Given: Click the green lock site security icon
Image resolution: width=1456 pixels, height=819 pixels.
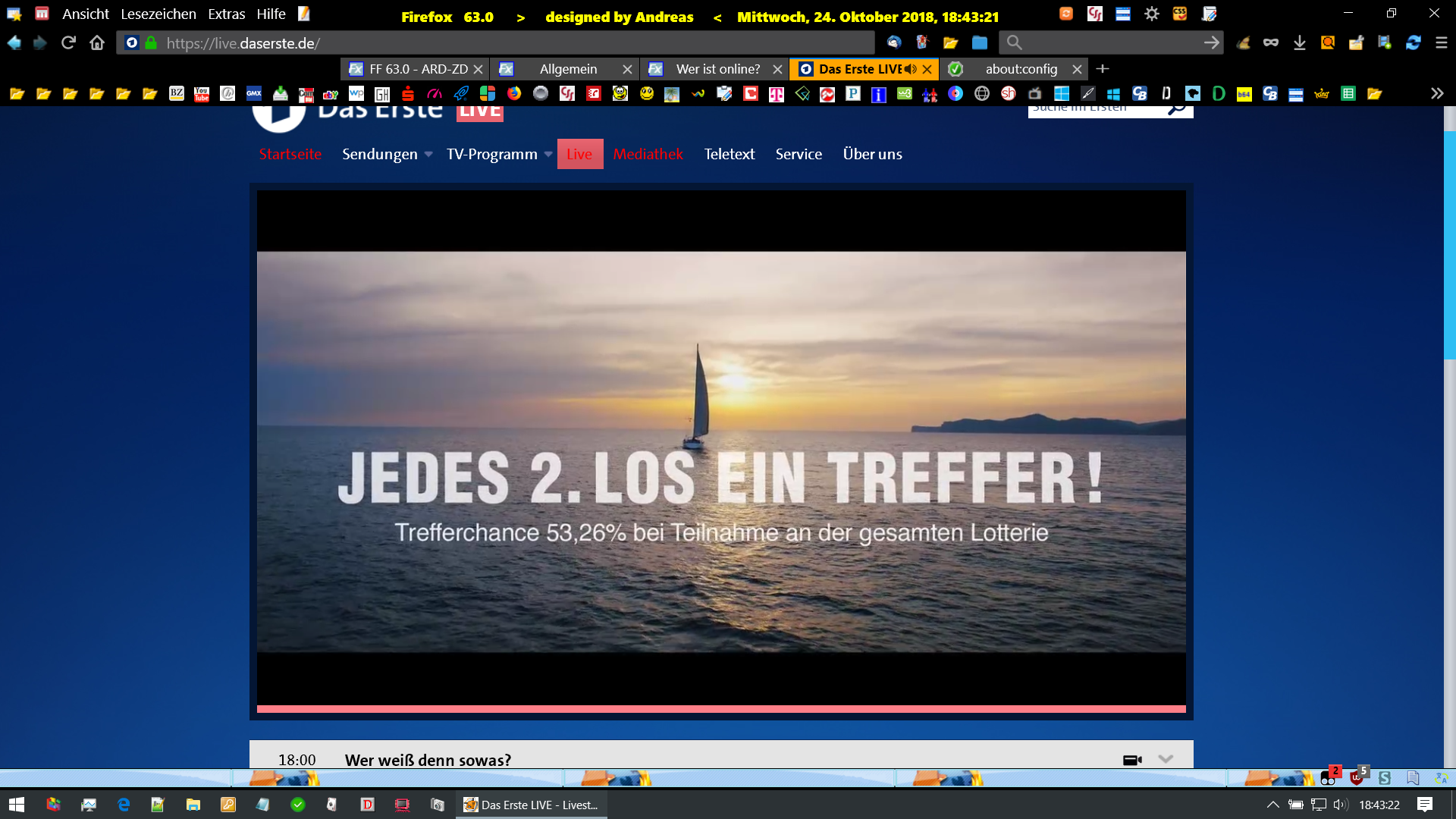Looking at the screenshot, I should tap(151, 42).
